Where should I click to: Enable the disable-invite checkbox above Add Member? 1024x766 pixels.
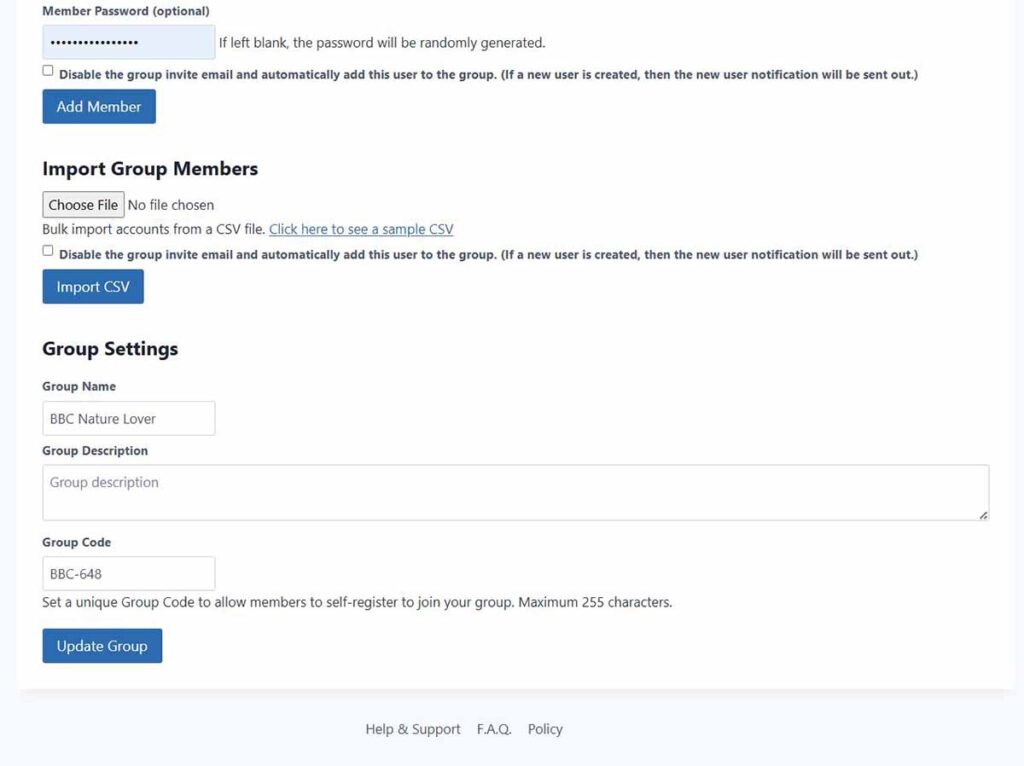[48, 71]
